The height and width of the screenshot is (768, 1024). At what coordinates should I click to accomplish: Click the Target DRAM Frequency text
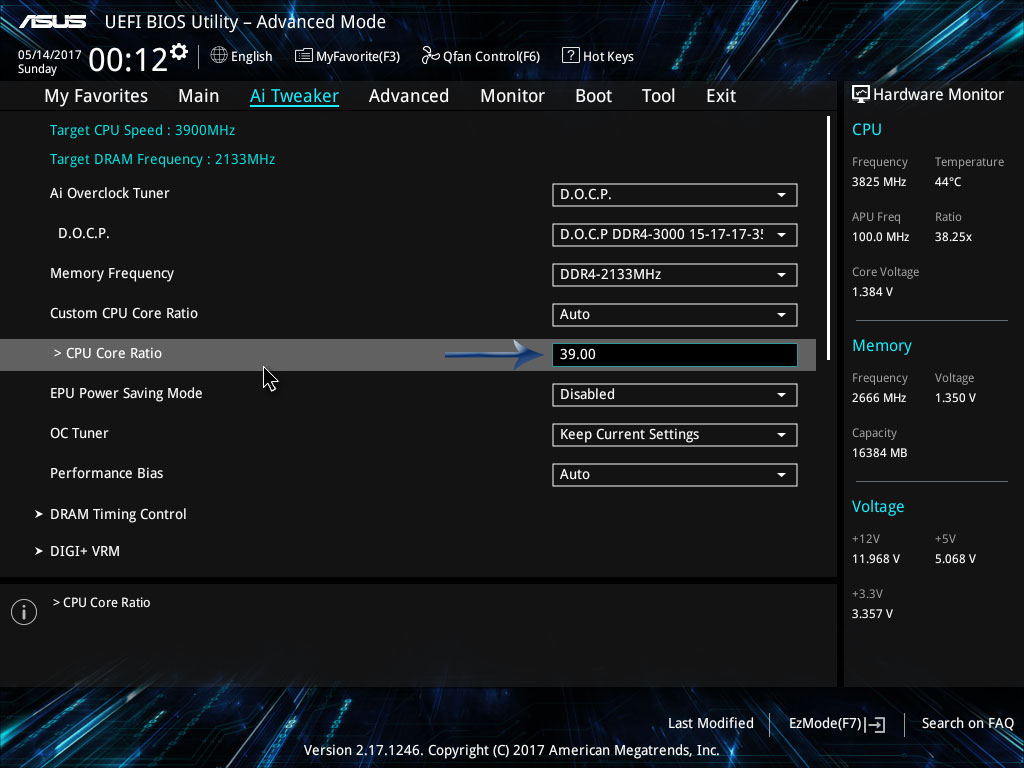[x=163, y=159]
